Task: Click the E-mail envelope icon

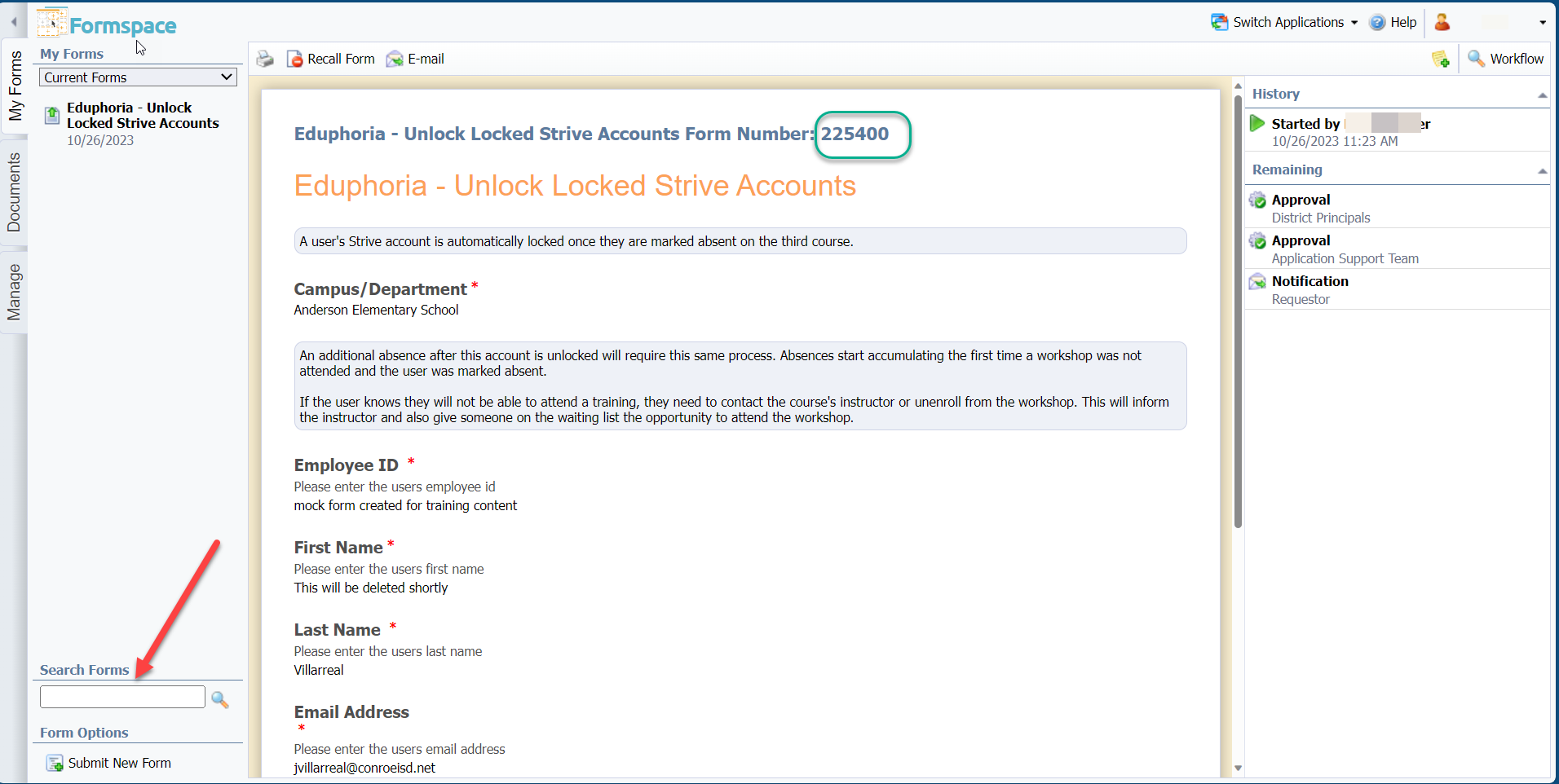Action: [x=395, y=59]
